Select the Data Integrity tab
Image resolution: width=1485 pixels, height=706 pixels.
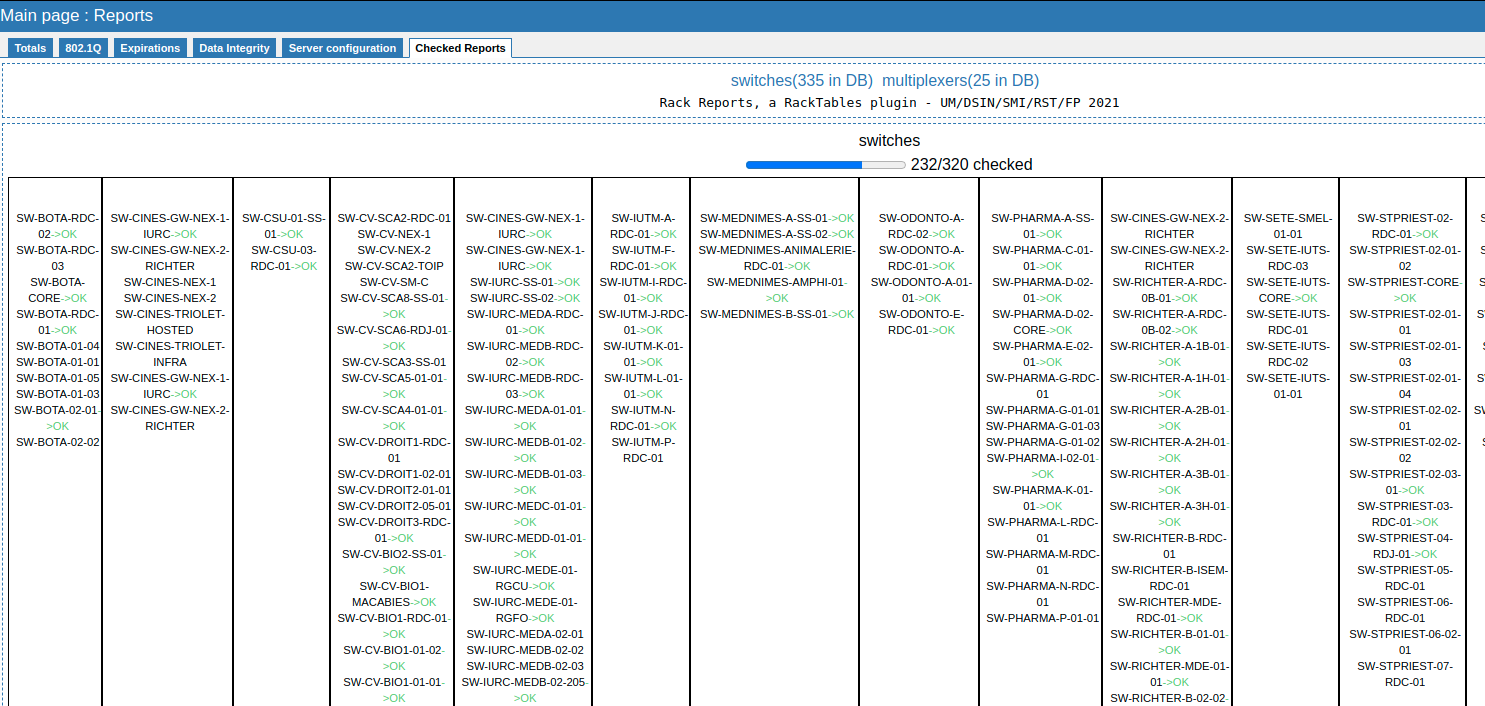pos(234,48)
